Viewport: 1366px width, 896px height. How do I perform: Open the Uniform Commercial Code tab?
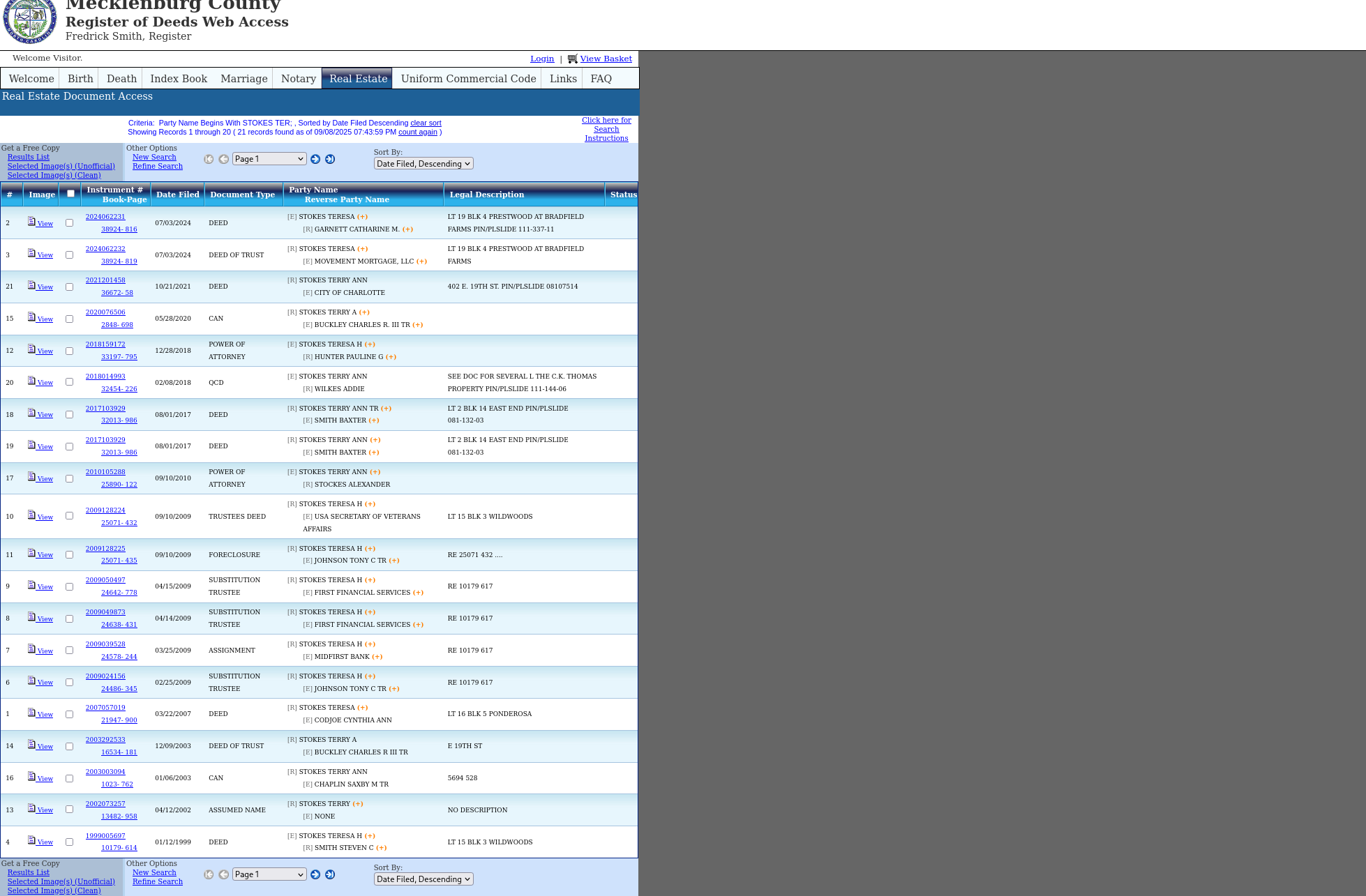(468, 79)
